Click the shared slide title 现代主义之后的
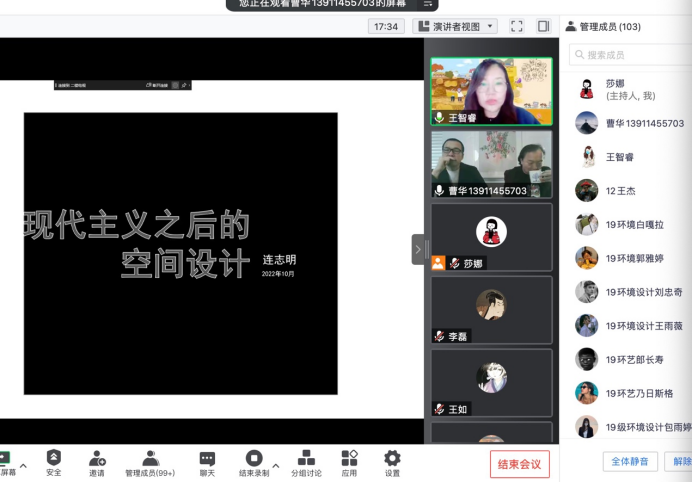This screenshot has width=693, height=483. tap(137, 224)
